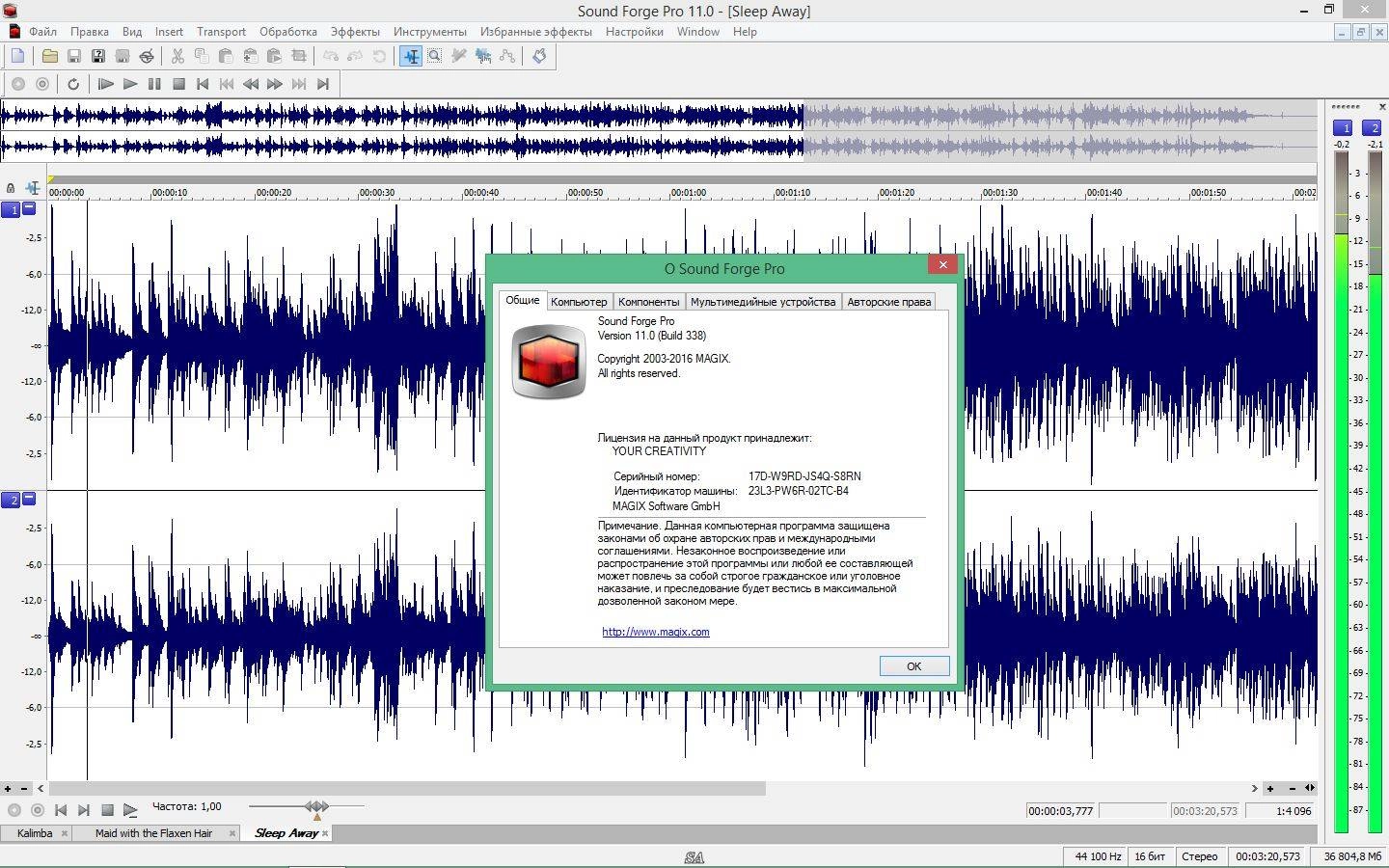Select the Magnify tool icon

coord(435,56)
